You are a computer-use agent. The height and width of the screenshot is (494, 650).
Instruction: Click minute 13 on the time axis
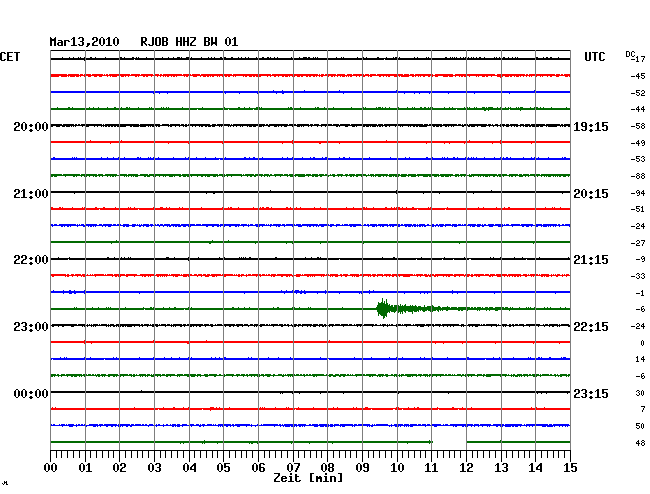click(501, 467)
